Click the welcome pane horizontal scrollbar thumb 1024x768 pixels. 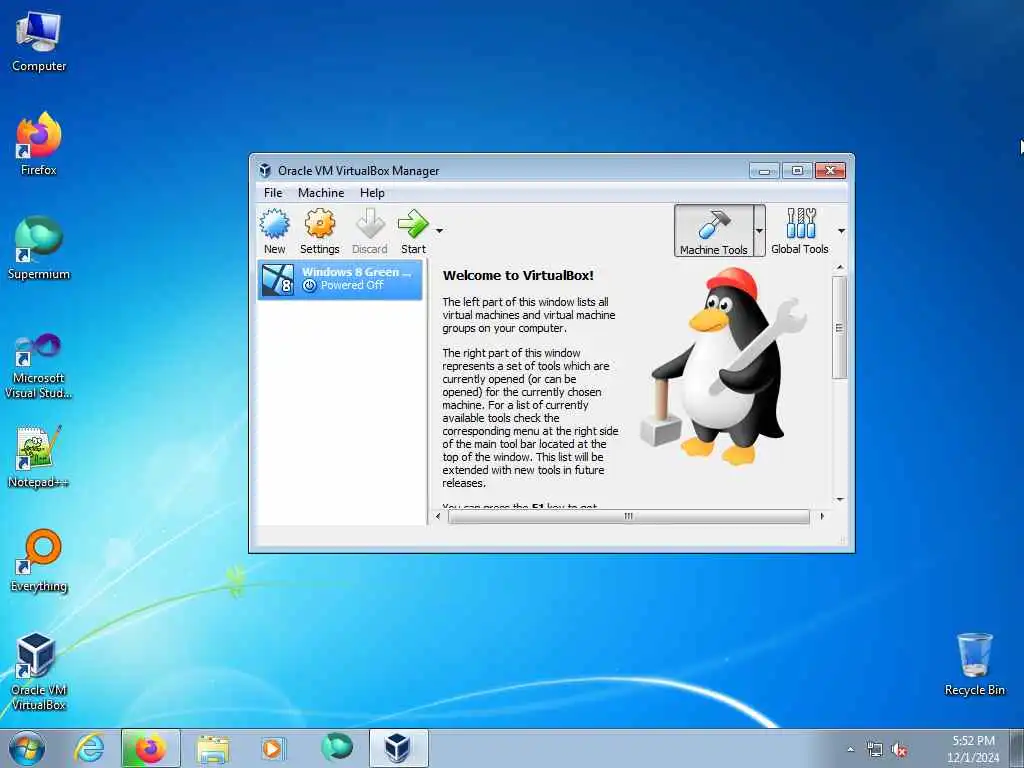tap(628, 517)
